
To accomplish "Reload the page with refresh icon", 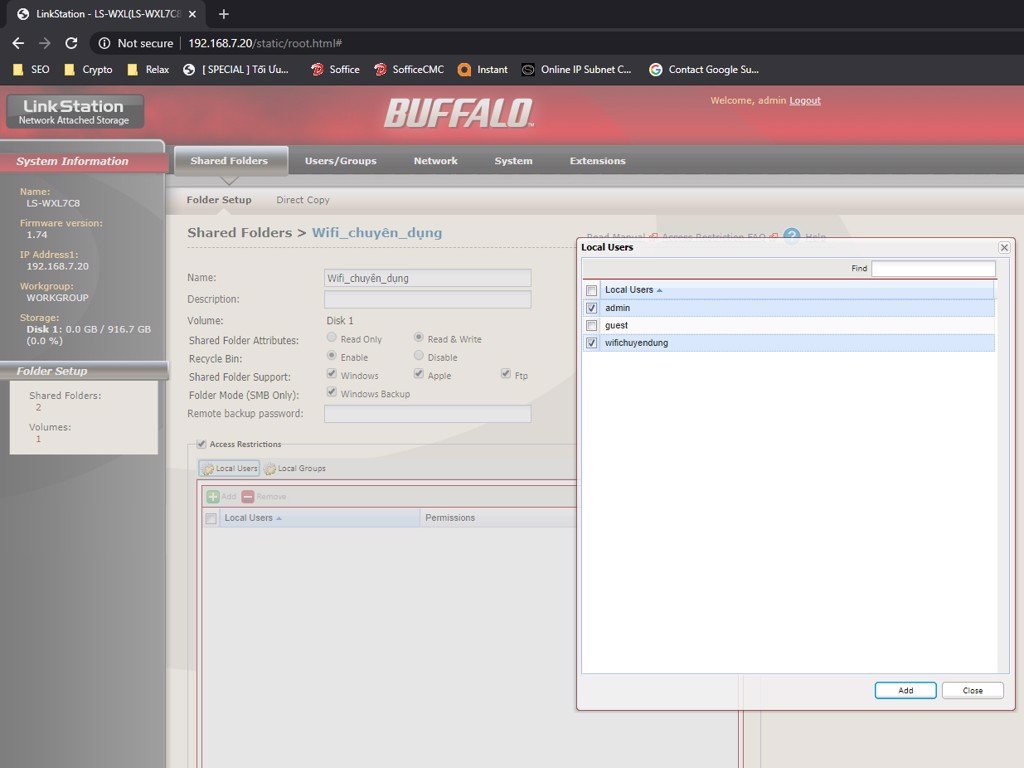I will pos(71,43).
